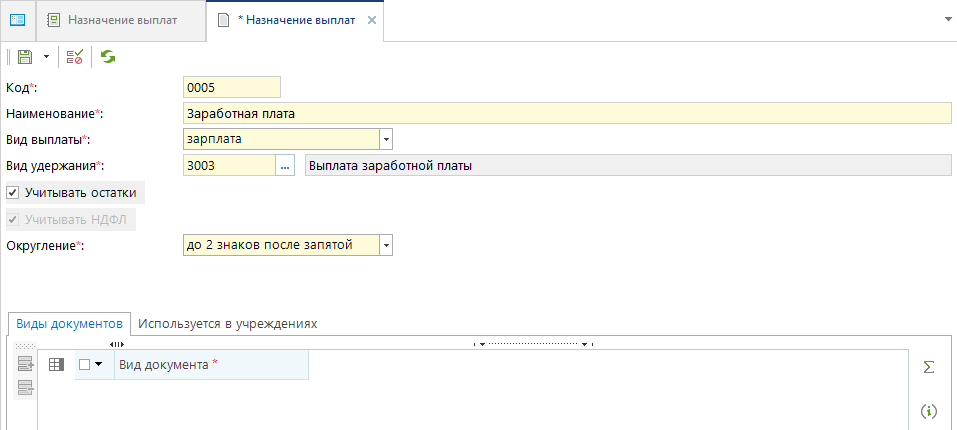
Task: Expand the 'Округление' dropdown
Action: [386, 244]
